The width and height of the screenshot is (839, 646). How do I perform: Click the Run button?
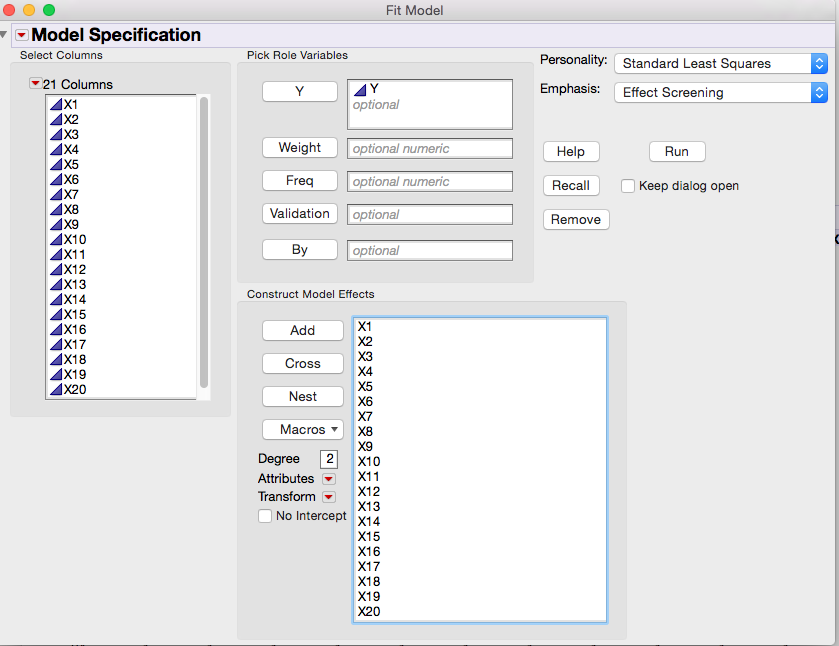click(676, 151)
